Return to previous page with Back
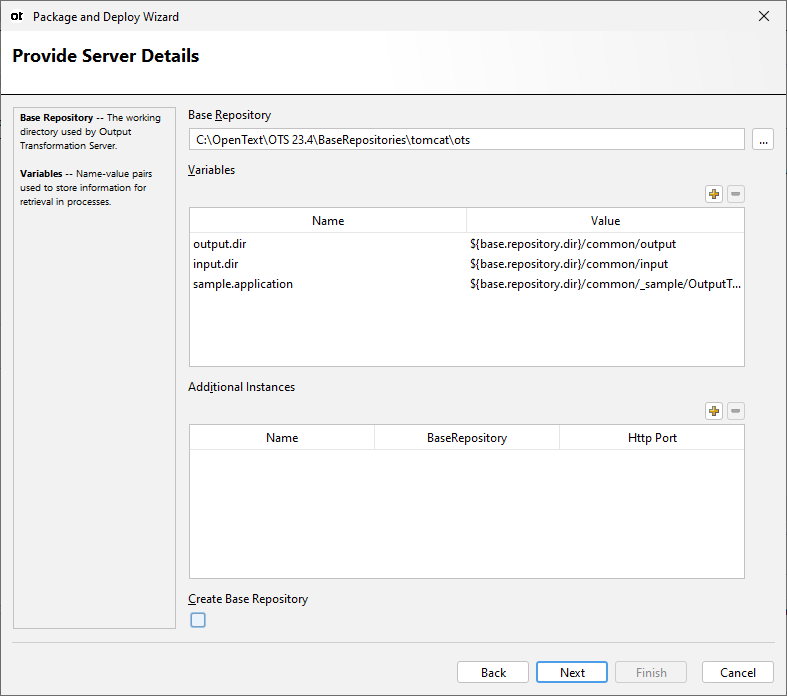This screenshot has height=696, width=787. (x=493, y=672)
